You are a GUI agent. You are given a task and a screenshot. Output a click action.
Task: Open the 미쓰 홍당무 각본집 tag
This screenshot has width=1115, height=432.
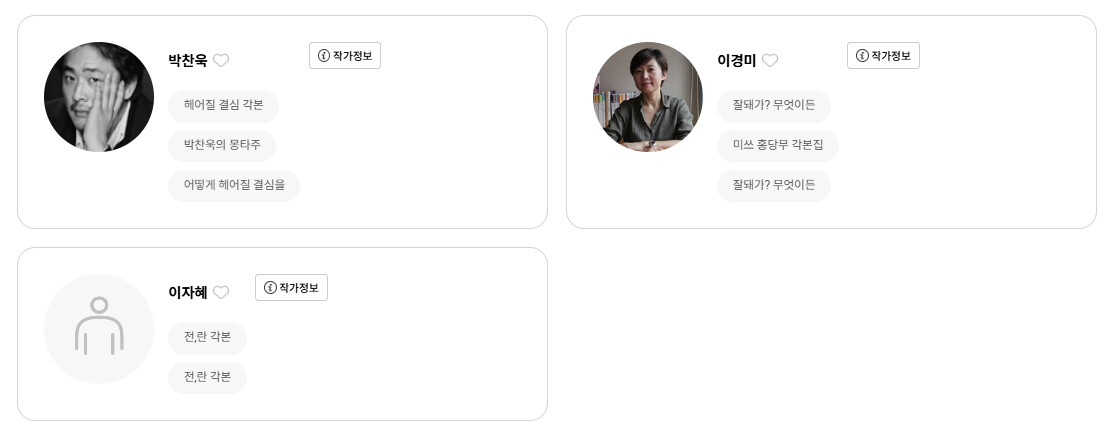click(x=777, y=146)
